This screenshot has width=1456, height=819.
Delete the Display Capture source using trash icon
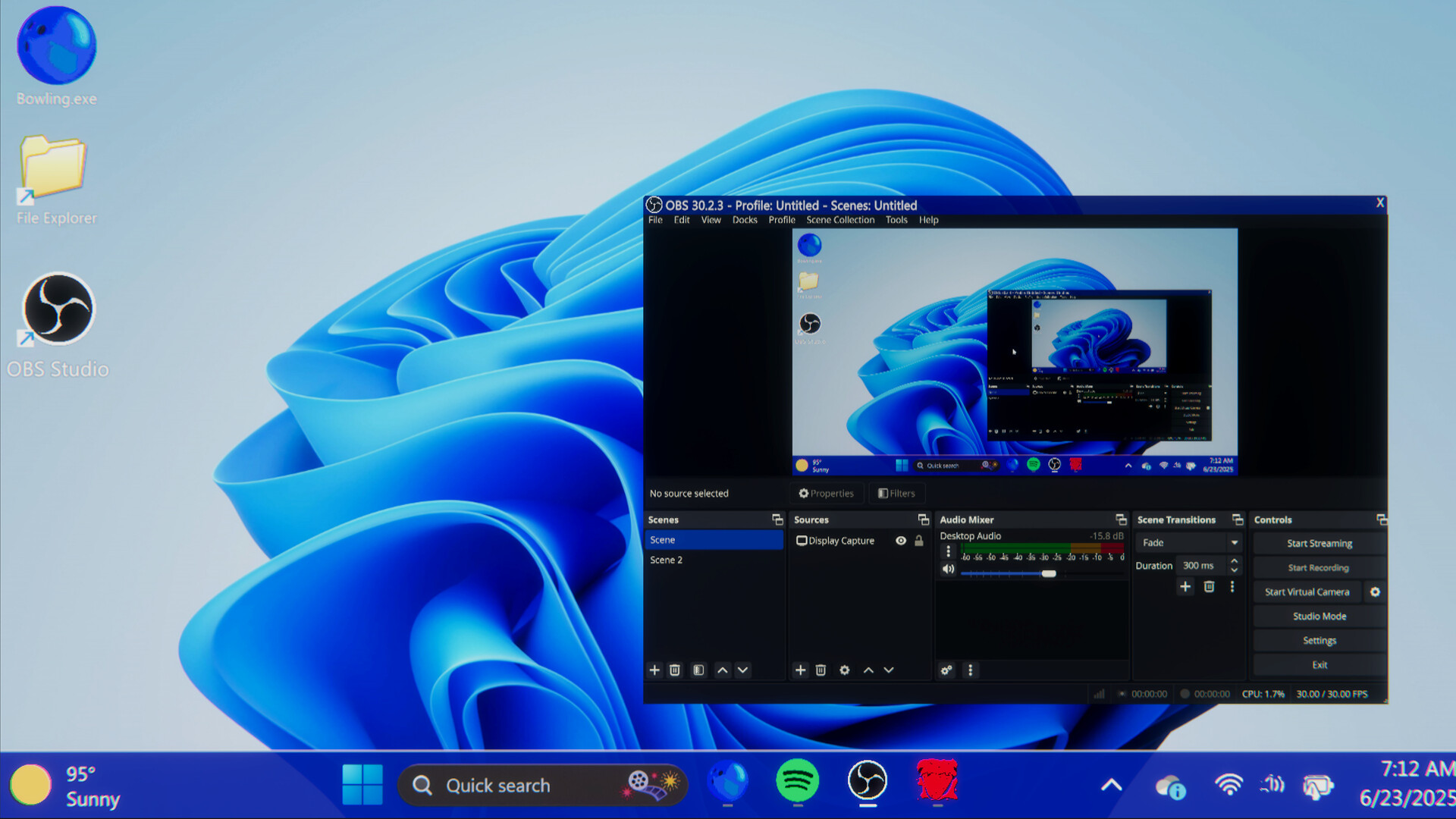(x=821, y=670)
